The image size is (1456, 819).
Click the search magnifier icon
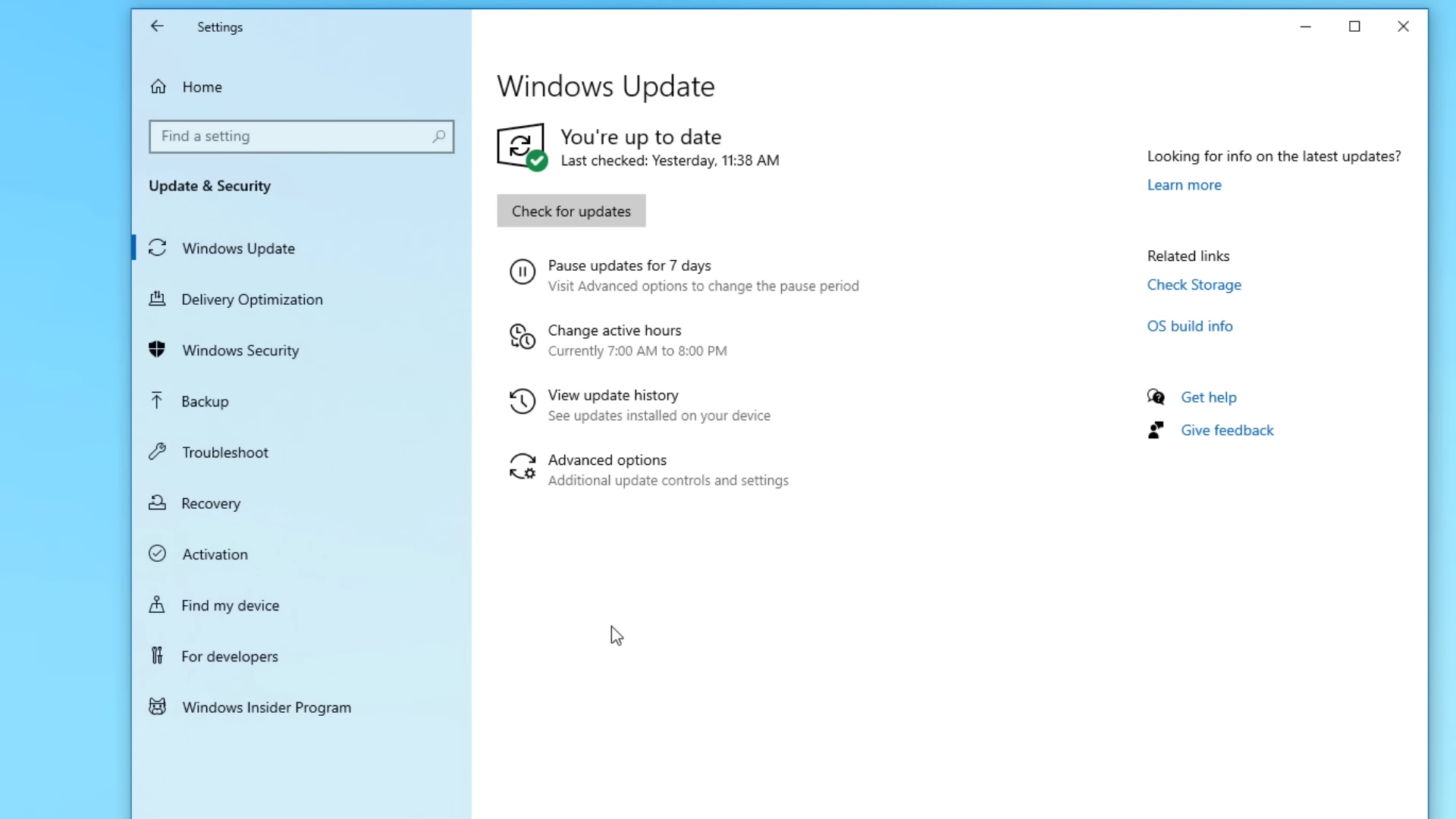coord(438,136)
